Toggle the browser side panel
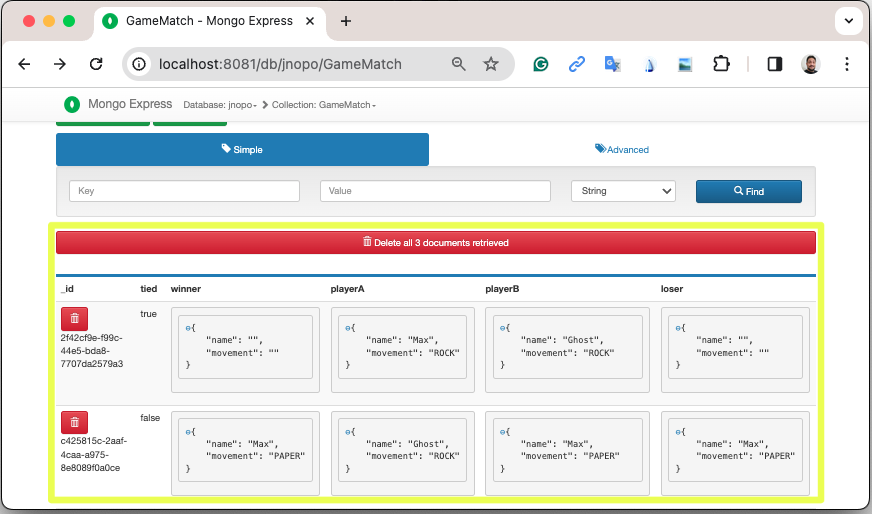 (775, 65)
